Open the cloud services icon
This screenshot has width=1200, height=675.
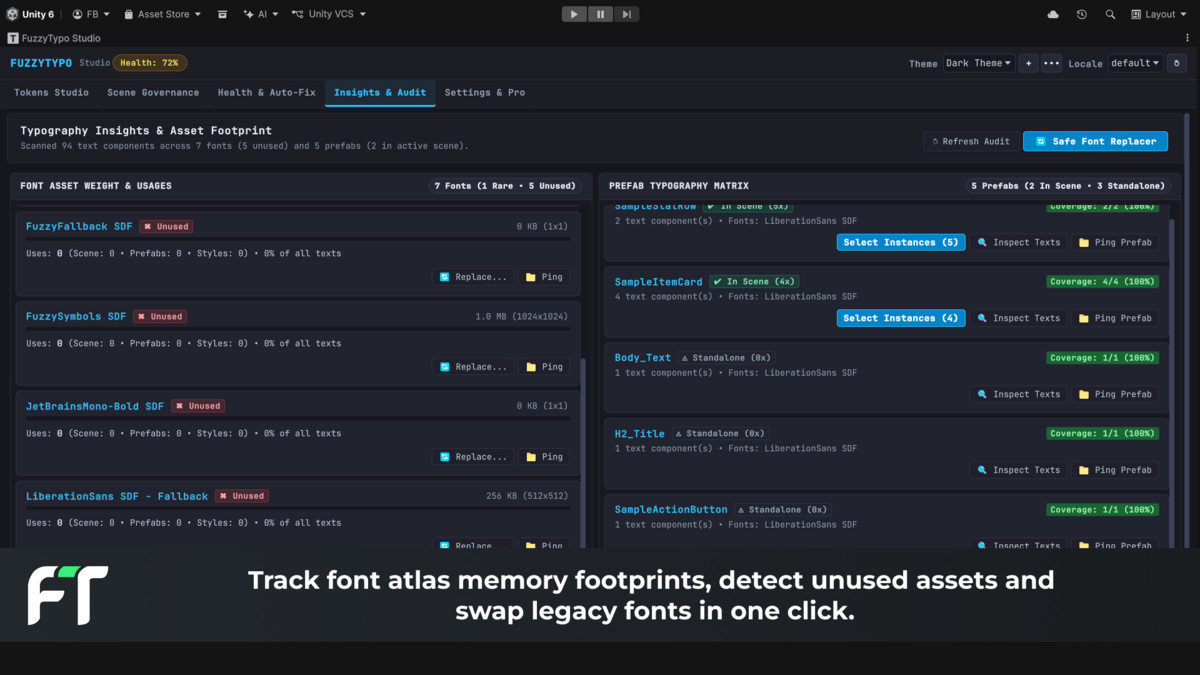(1053, 14)
